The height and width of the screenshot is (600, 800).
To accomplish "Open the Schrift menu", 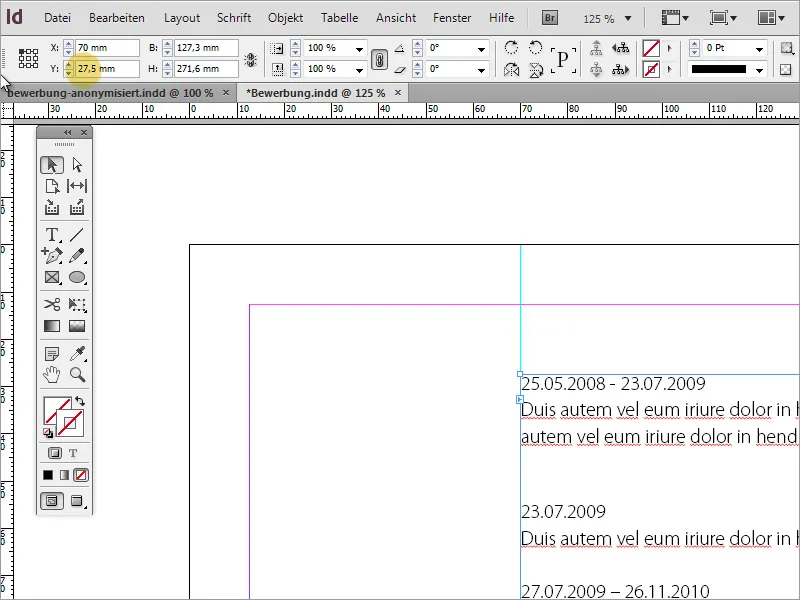I will 234,18.
